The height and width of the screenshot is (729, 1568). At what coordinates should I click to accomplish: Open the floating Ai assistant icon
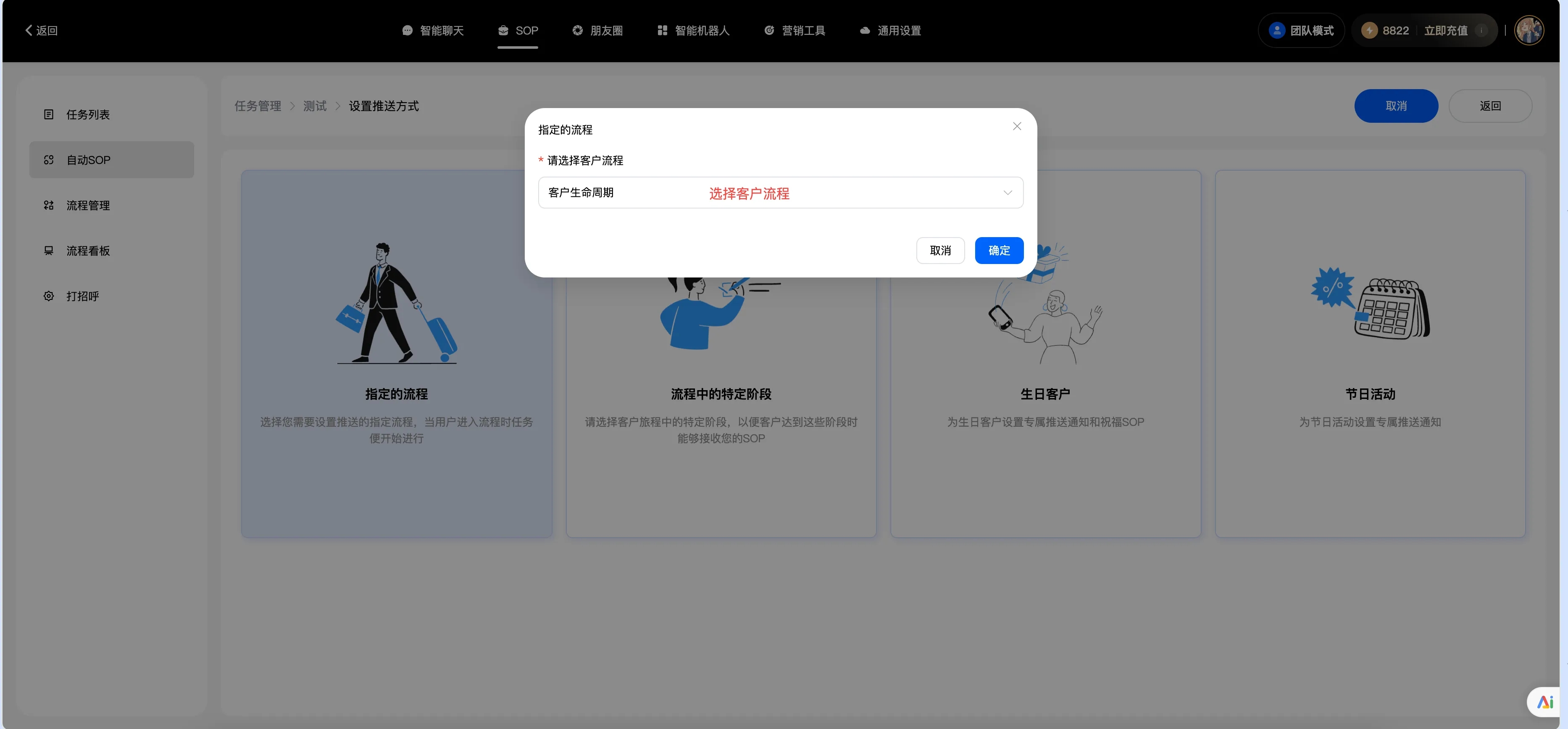tap(1545, 702)
